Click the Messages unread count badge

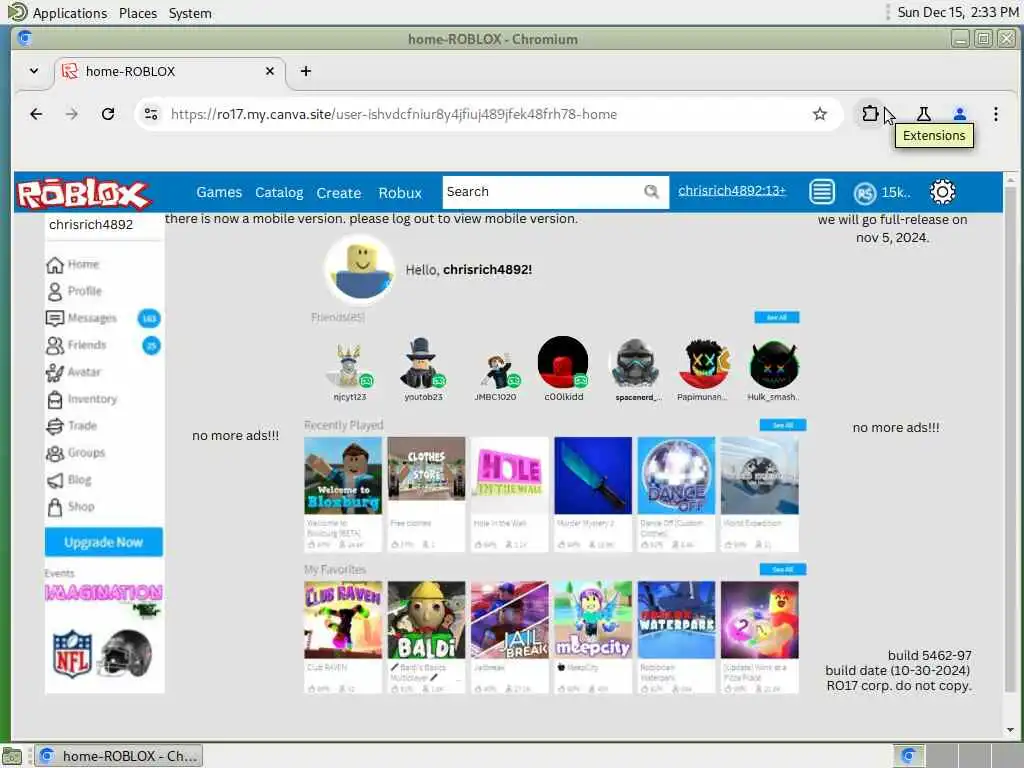149,318
